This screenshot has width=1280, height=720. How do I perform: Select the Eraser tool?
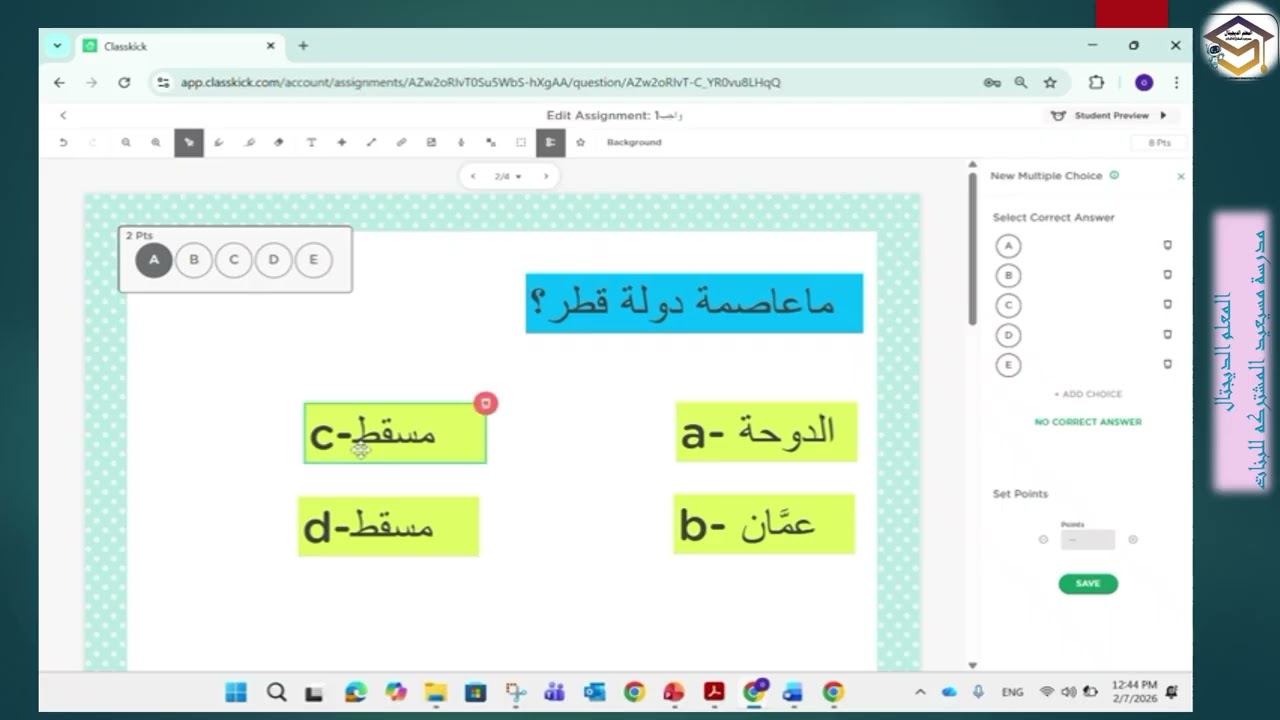point(279,142)
